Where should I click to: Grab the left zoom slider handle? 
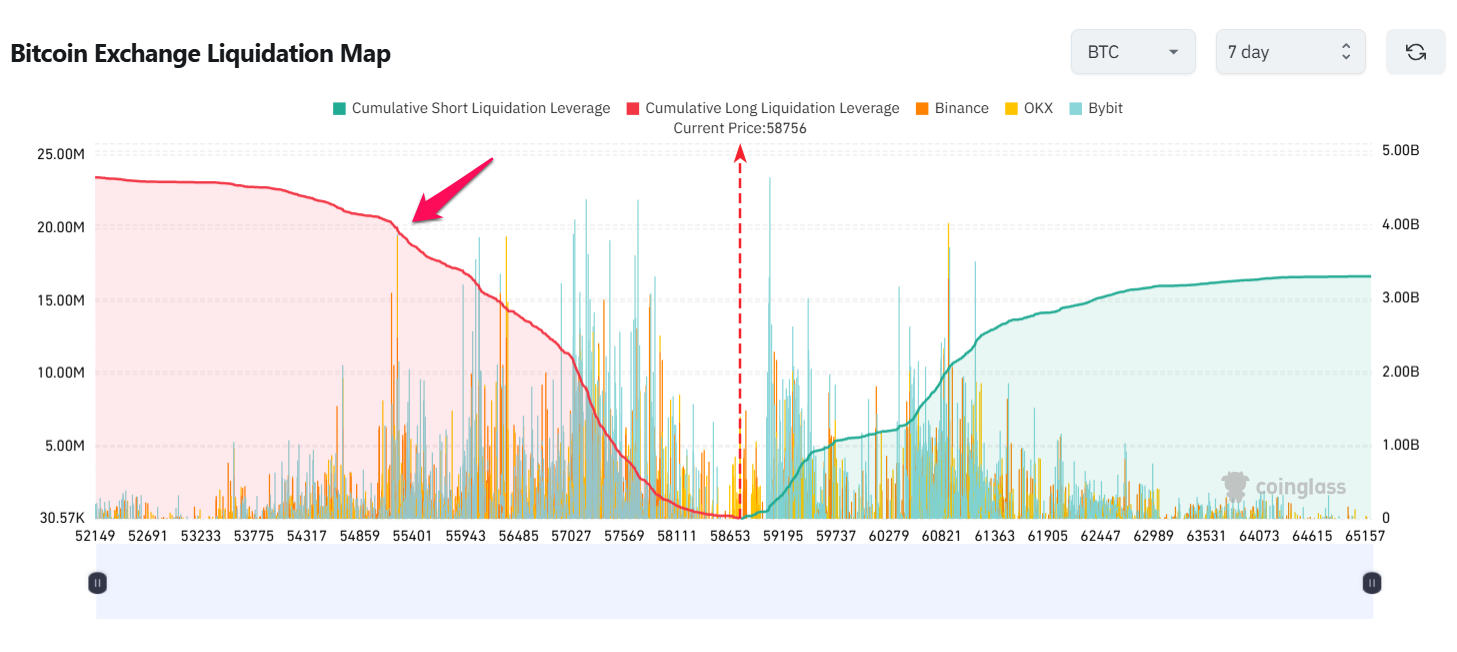(97, 582)
